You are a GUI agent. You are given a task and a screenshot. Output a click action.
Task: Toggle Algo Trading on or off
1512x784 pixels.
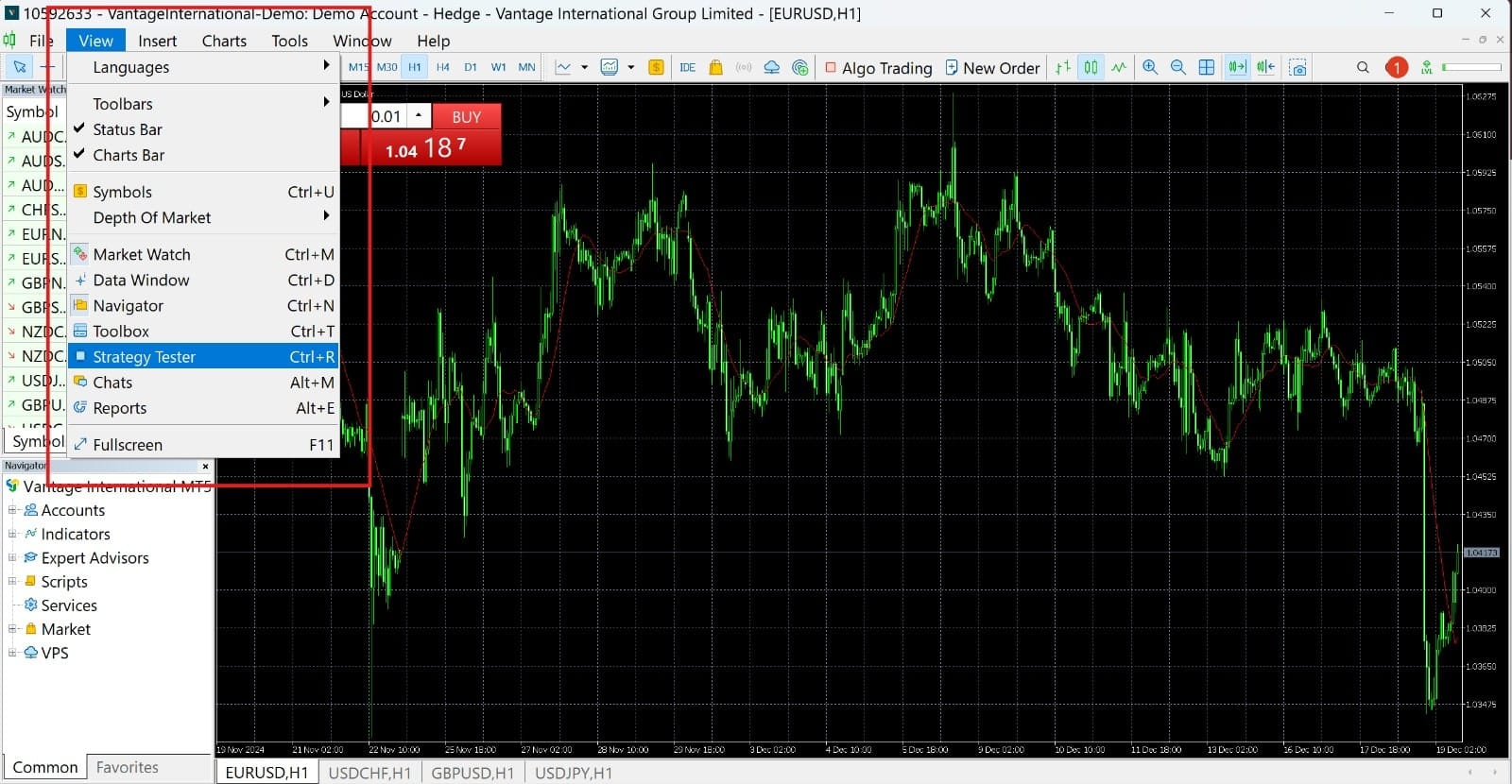point(878,67)
